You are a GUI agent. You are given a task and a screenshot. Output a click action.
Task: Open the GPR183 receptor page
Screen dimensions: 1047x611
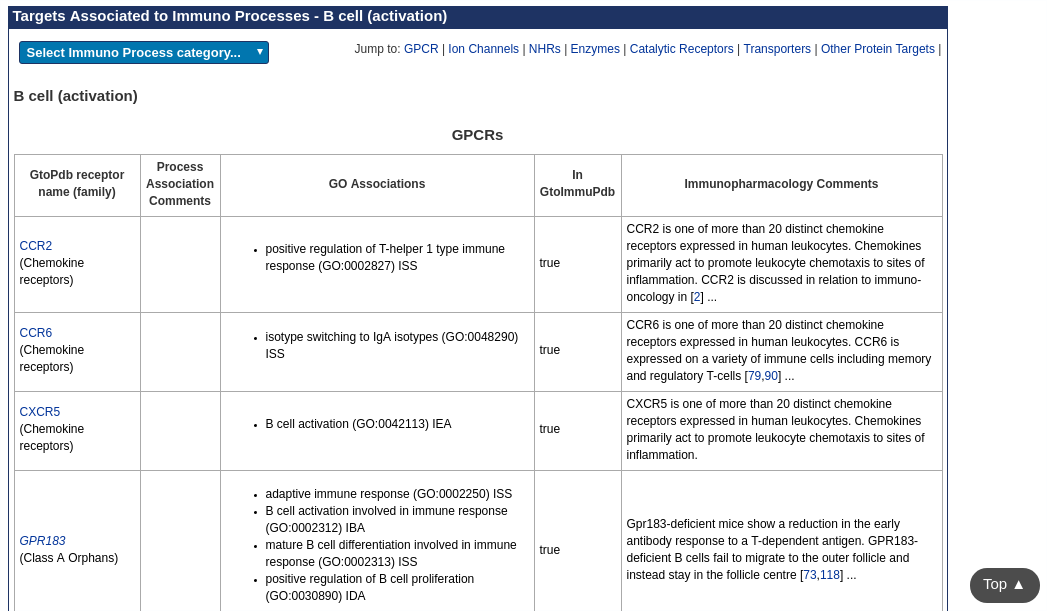(x=43, y=541)
